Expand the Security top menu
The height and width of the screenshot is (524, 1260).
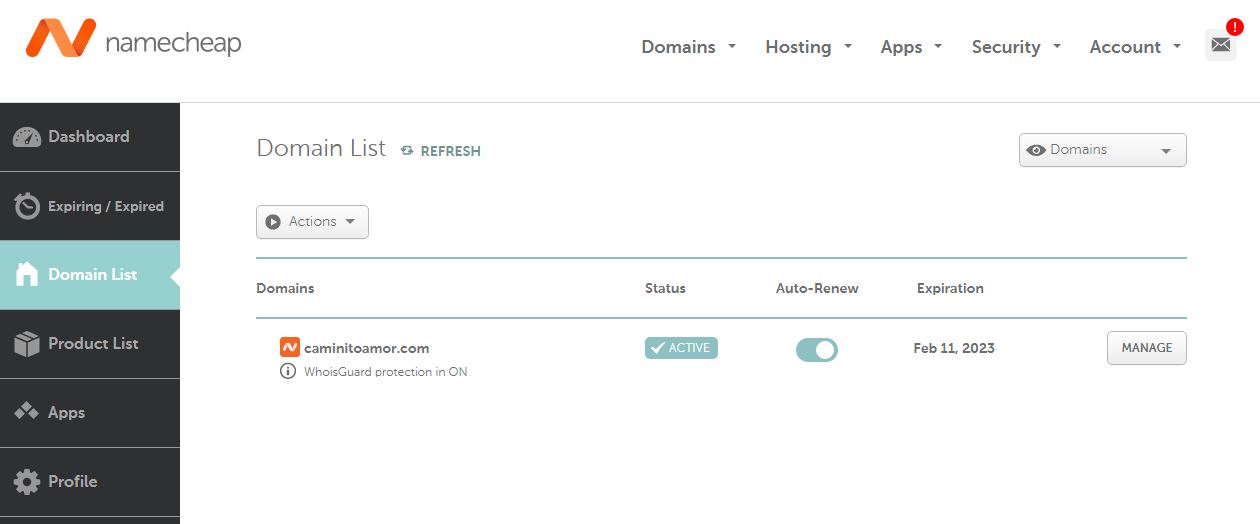1016,47
